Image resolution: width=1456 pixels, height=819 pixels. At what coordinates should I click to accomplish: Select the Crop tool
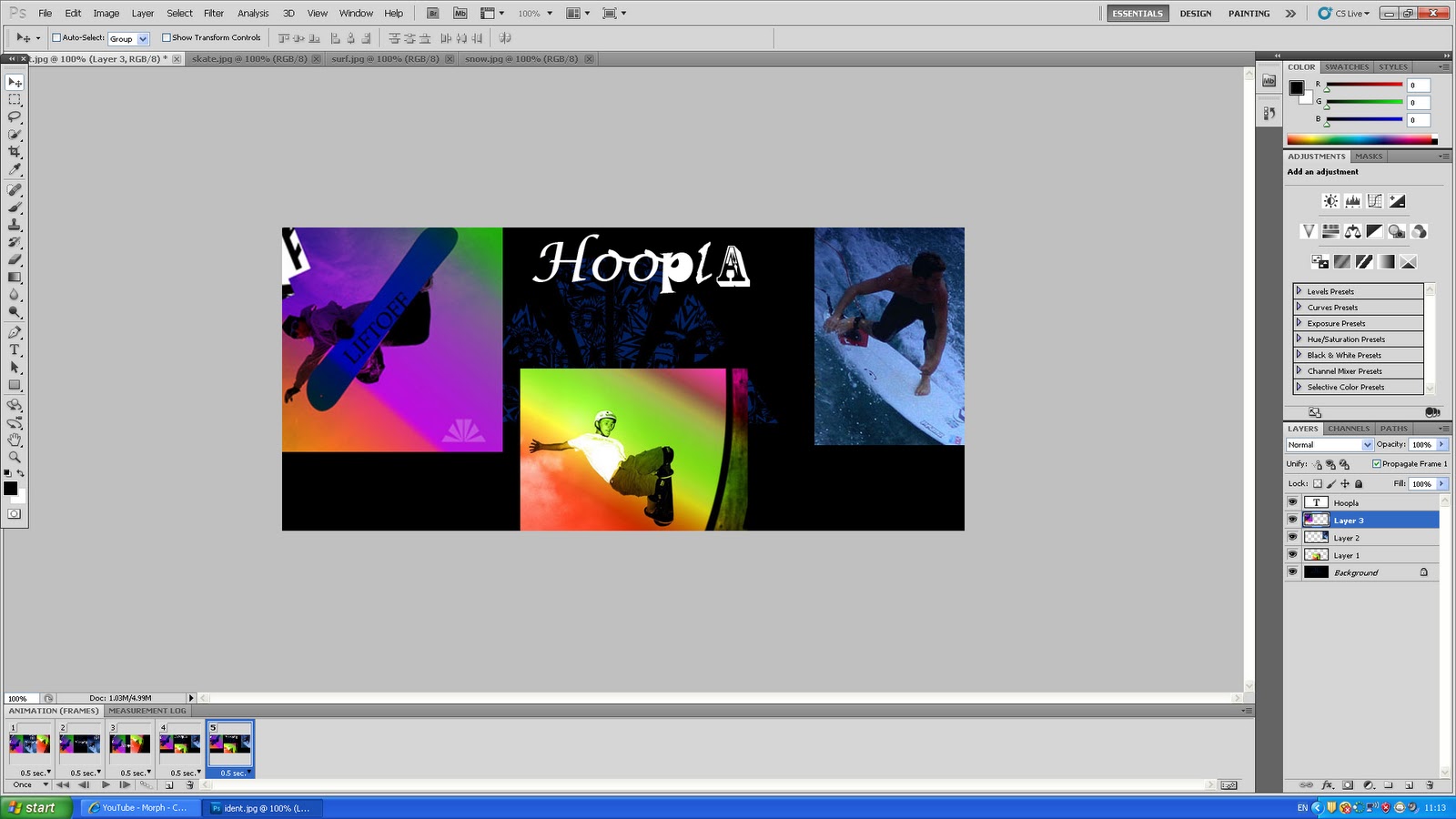point(15,151)
